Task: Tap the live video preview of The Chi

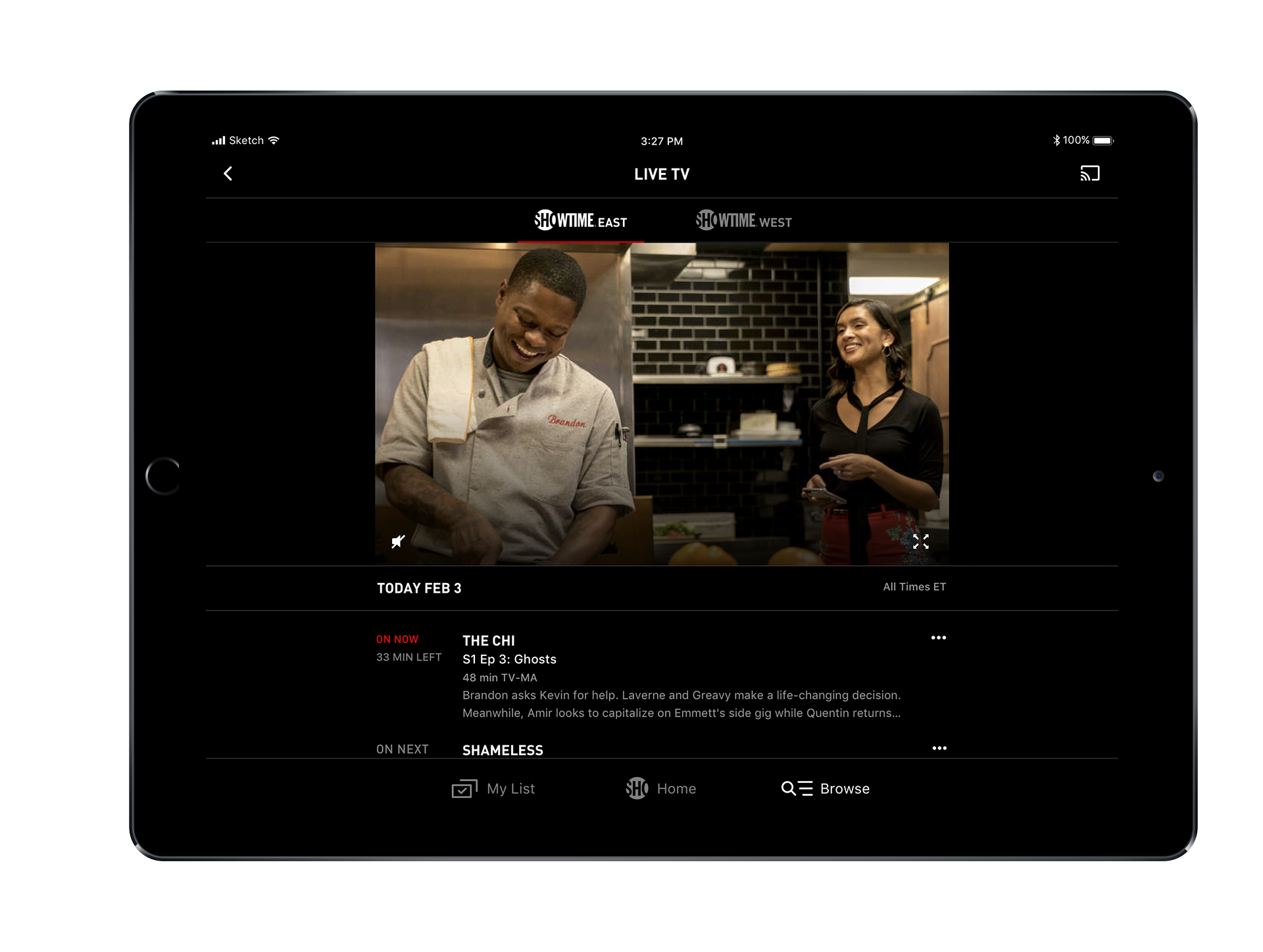Action: [662, 404]
